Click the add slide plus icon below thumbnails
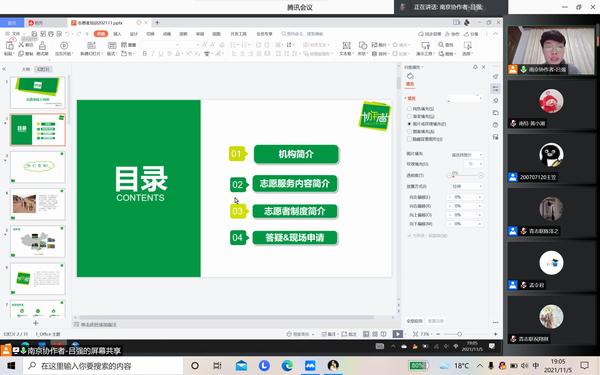 point(36,323)
